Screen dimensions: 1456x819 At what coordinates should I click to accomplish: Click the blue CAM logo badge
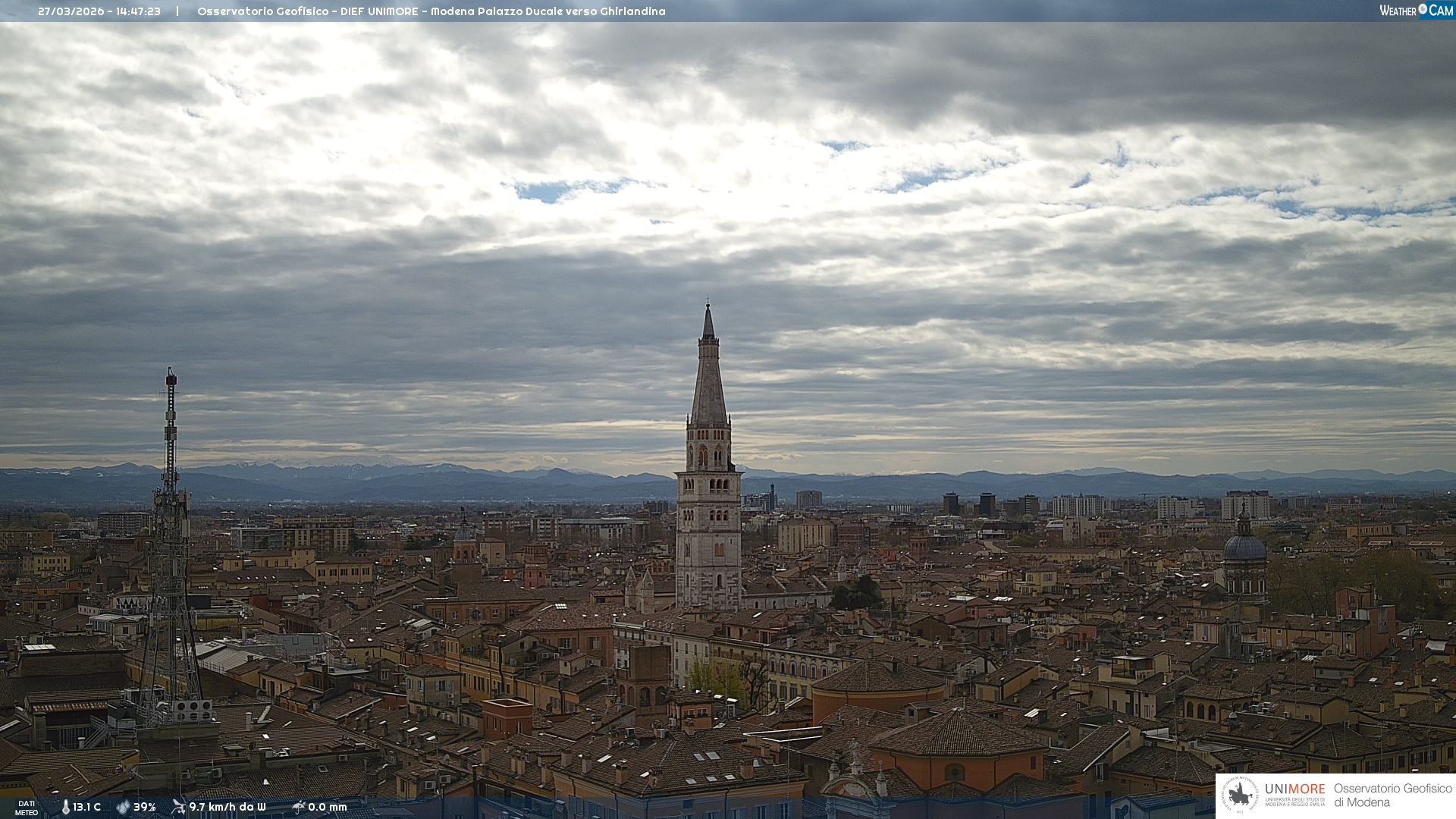coord(1439,10)
